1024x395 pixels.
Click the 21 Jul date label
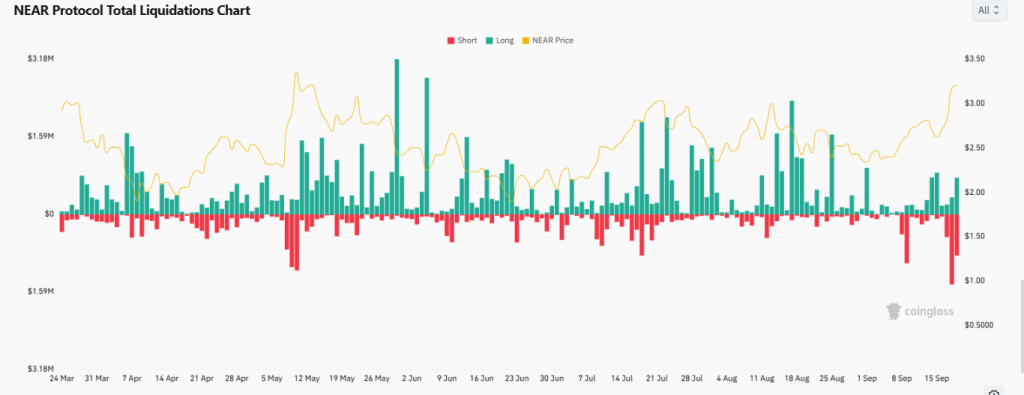(657, 378)
